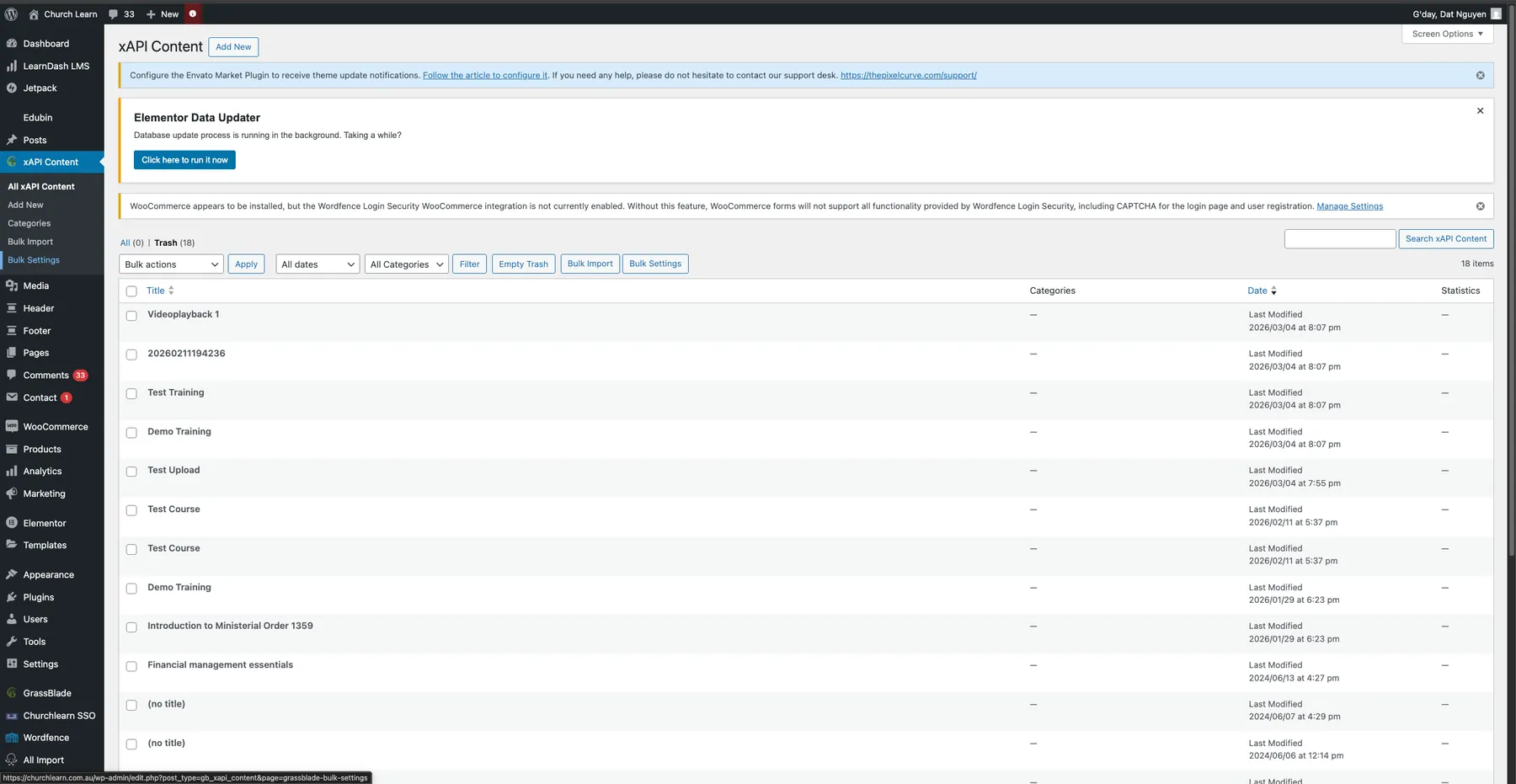Click the Comments speech bubble sidebar icon
Image resolution: width=1516 pixels, height=784 pixels.
[x=12, y=375]
